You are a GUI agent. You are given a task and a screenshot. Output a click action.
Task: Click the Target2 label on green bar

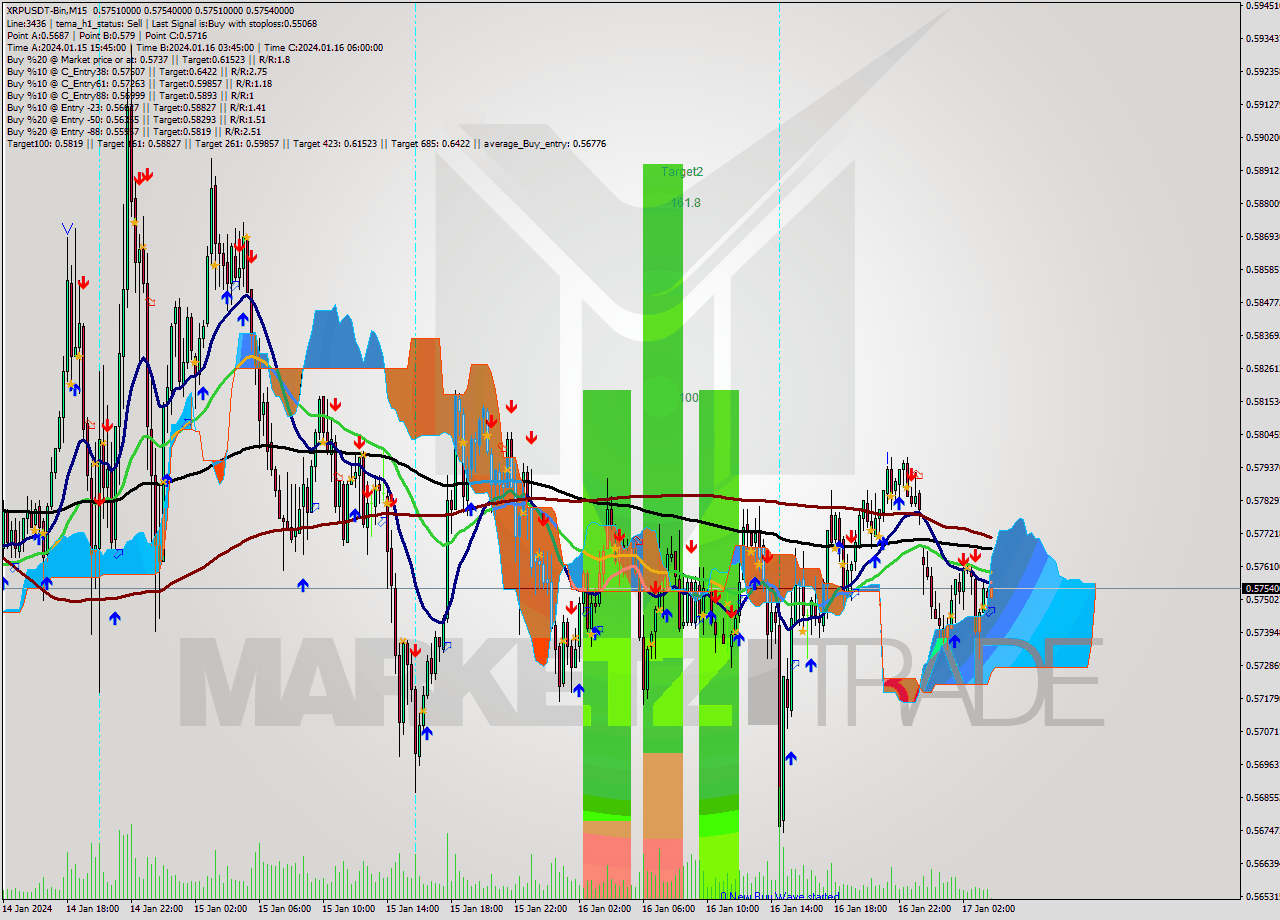pos(682,172)
